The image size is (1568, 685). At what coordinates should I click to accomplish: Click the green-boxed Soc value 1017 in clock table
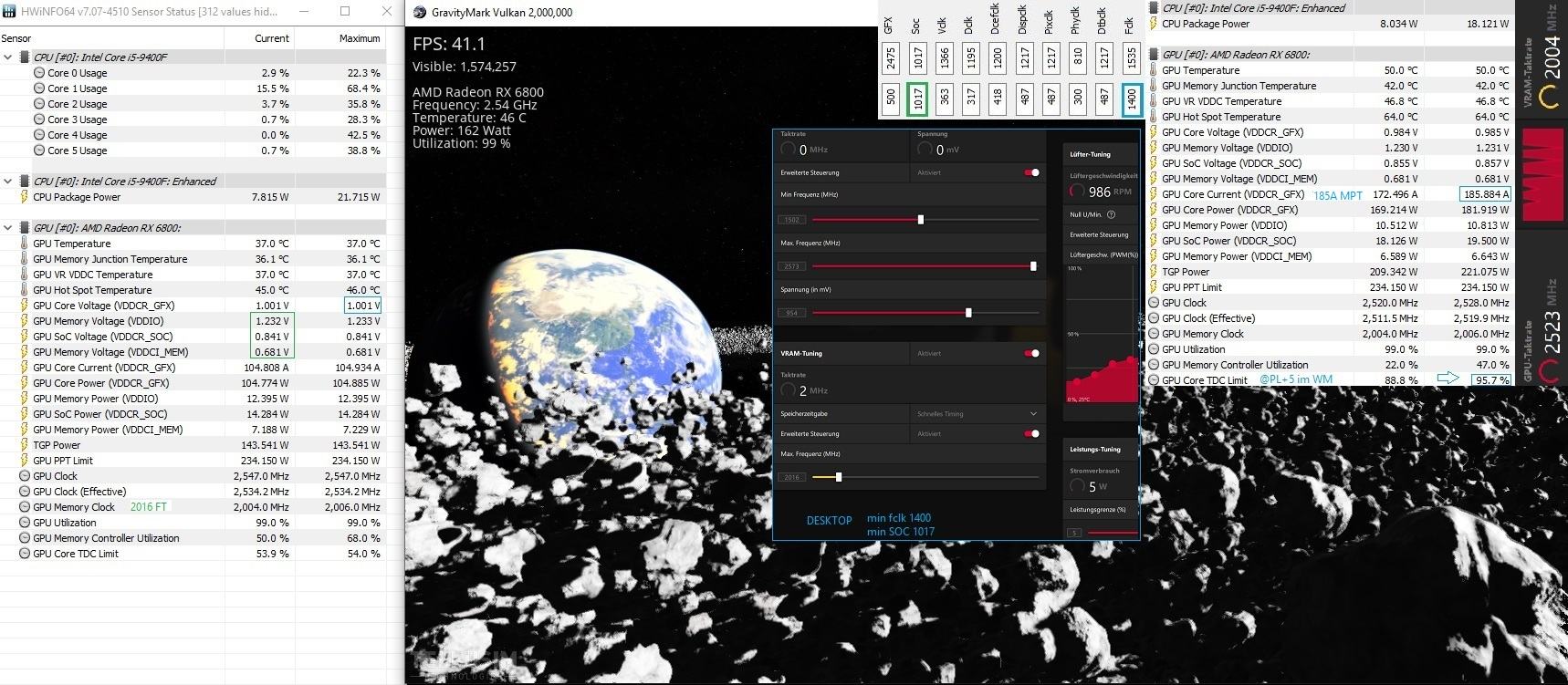click(917, 99)
